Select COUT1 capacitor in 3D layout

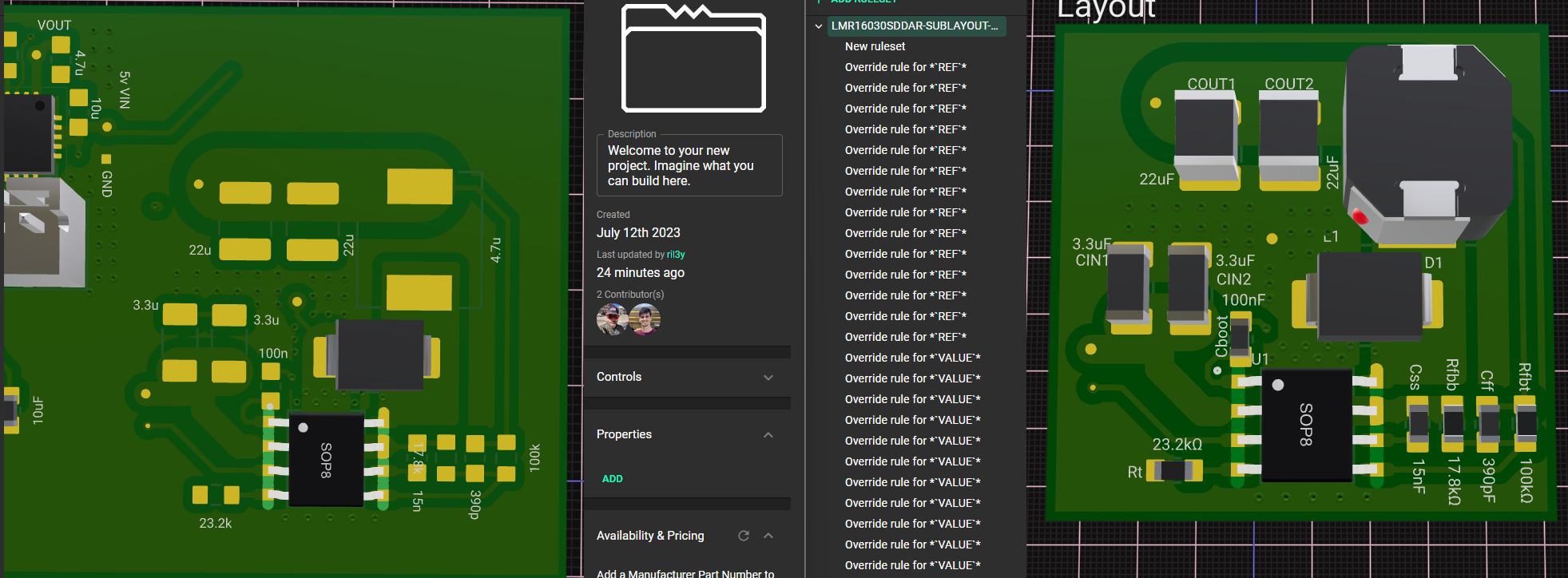[x=1208, y=140]
